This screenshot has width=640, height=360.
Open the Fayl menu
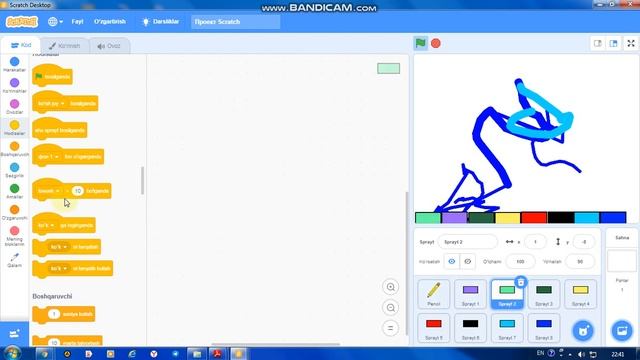pyautogui.click(x=77, y=22)
